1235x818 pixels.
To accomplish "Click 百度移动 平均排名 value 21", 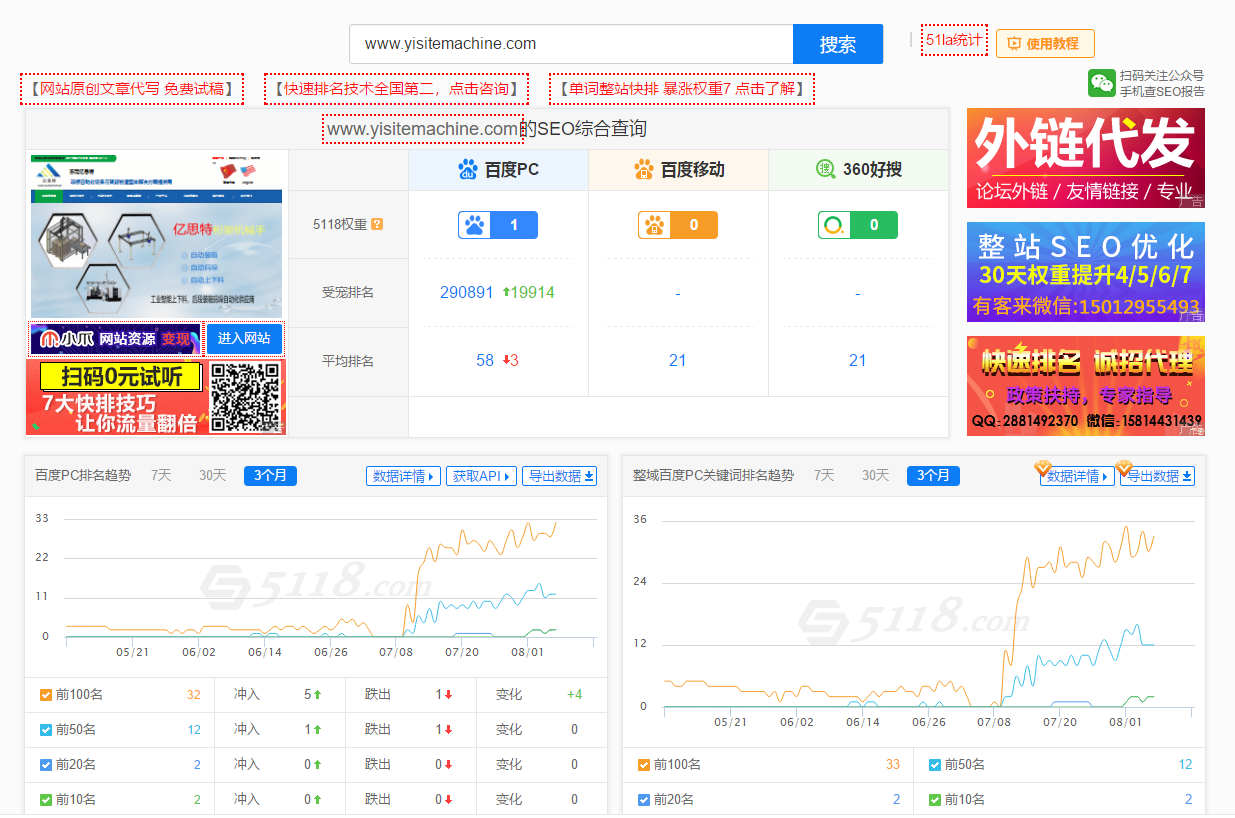I will tap(678, 360).
